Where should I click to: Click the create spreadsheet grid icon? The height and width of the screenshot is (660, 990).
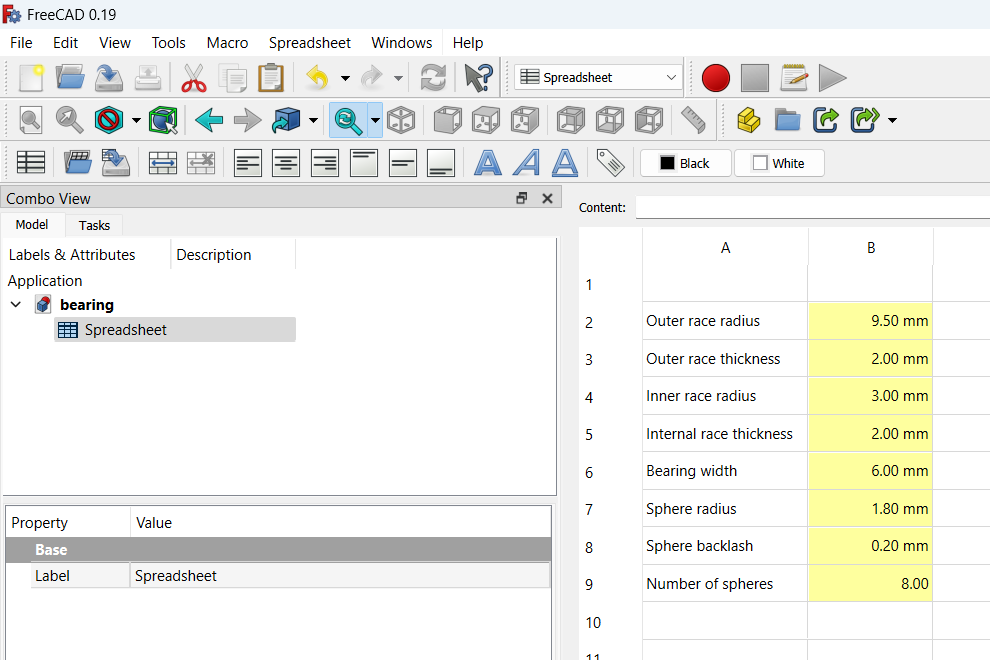[x=31, y=163]
